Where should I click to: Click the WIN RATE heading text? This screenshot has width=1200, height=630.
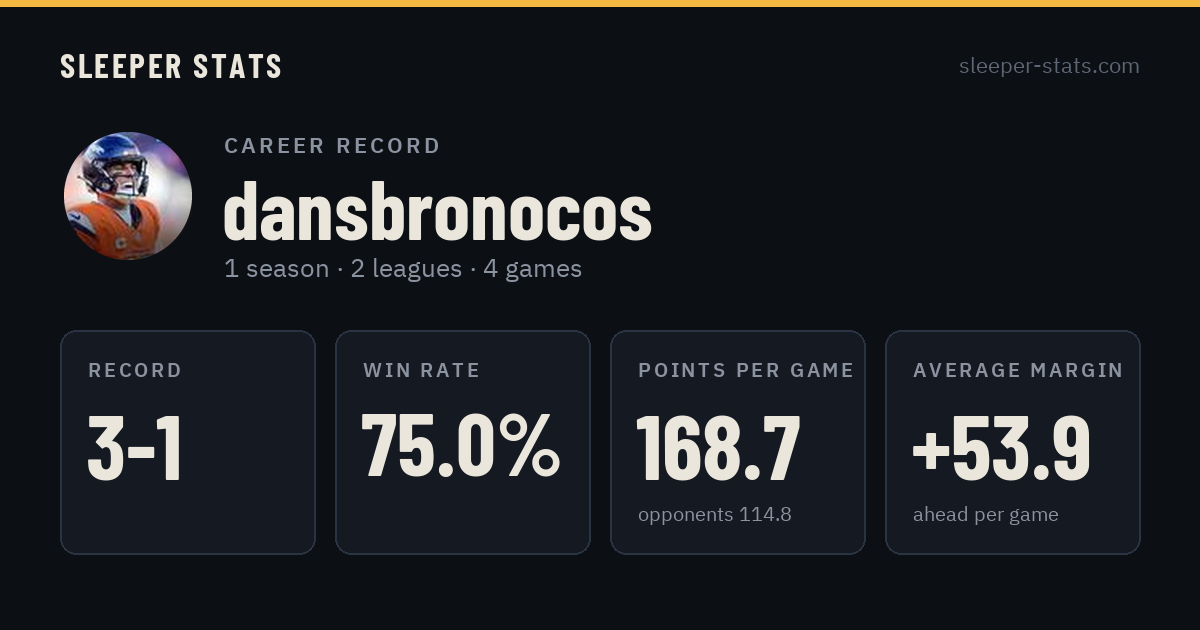click(x=421, y=370)
